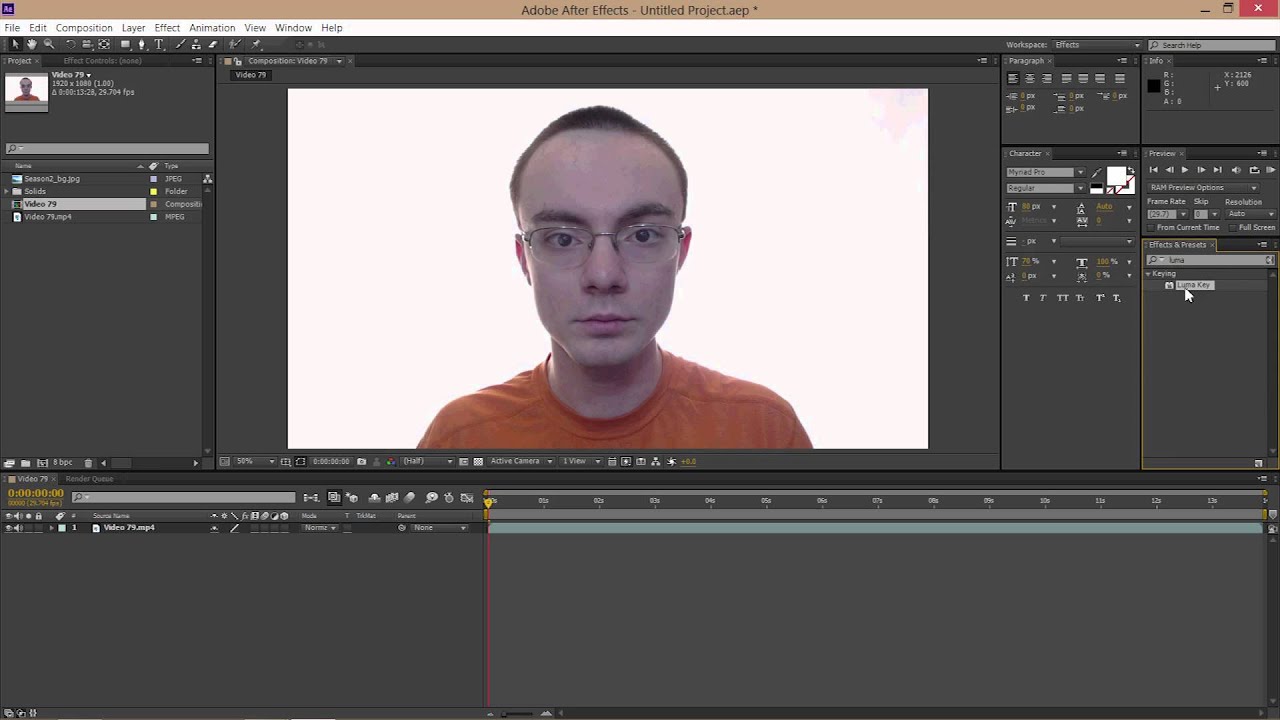Apply All Caps in Character panel
This screenshot has width=1280, height=720.
click(1062, 298)
